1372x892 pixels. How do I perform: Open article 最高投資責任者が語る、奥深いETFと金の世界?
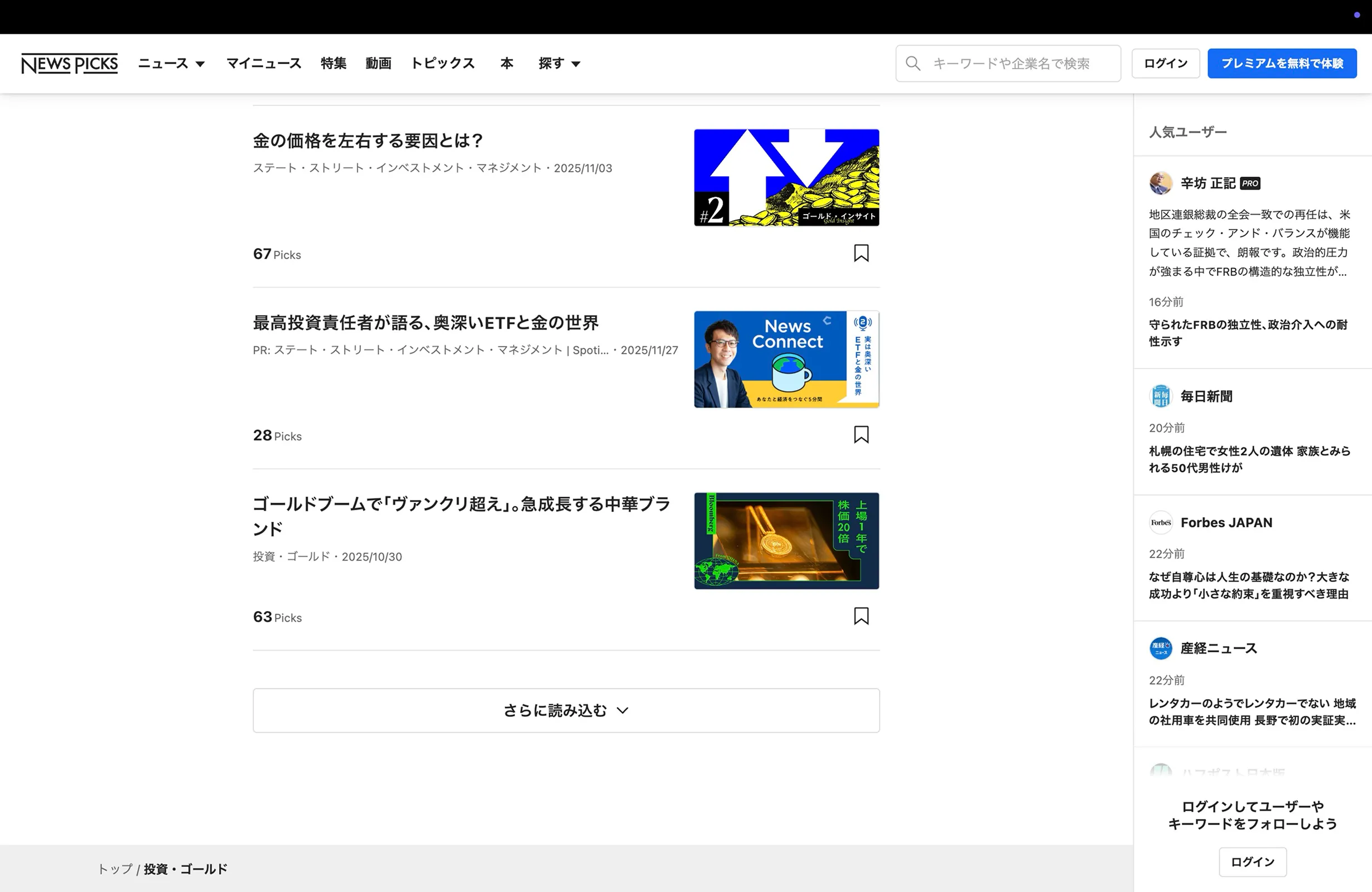click(426, 323)
